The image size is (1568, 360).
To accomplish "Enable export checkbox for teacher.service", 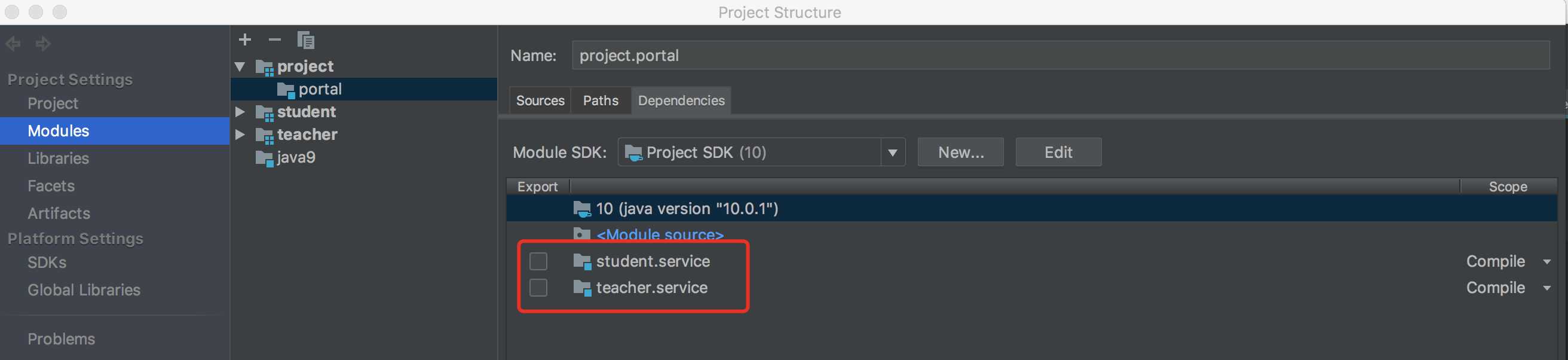I will [x=538, y=288].
